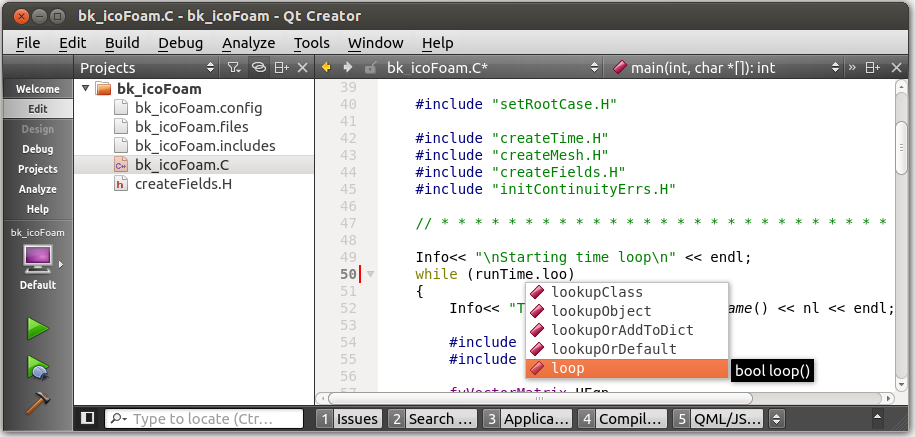Build project with the hammer icon
The height and width of the screenshot is (437, 915).
click(38, 403)
